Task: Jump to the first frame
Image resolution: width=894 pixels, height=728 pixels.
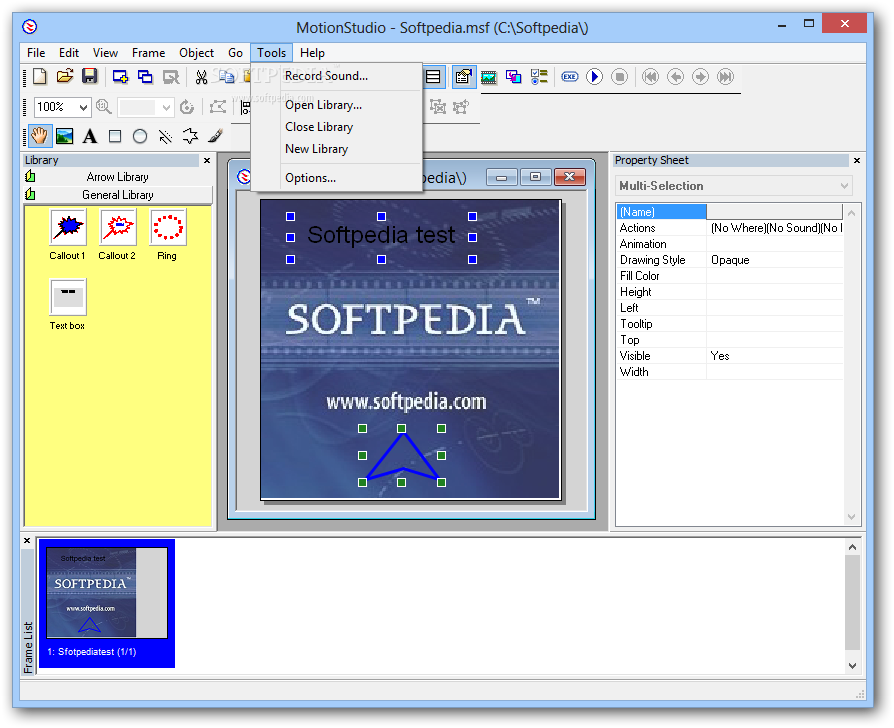Action: point(650,76)
